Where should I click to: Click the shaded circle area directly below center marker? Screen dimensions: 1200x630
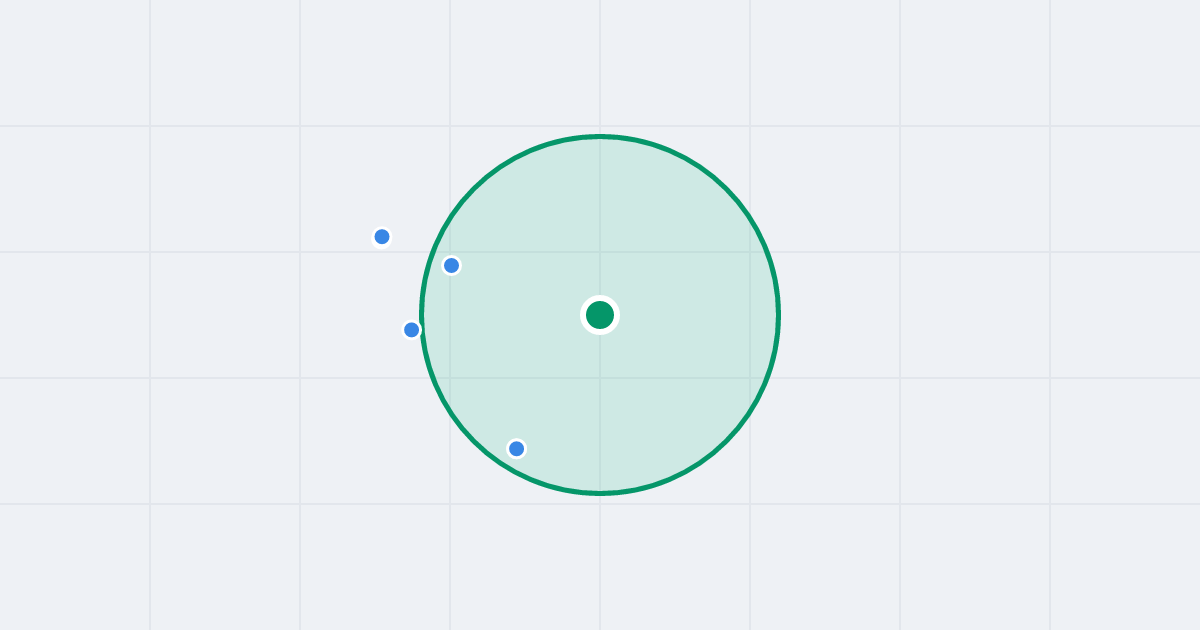(x=600, y=410)
